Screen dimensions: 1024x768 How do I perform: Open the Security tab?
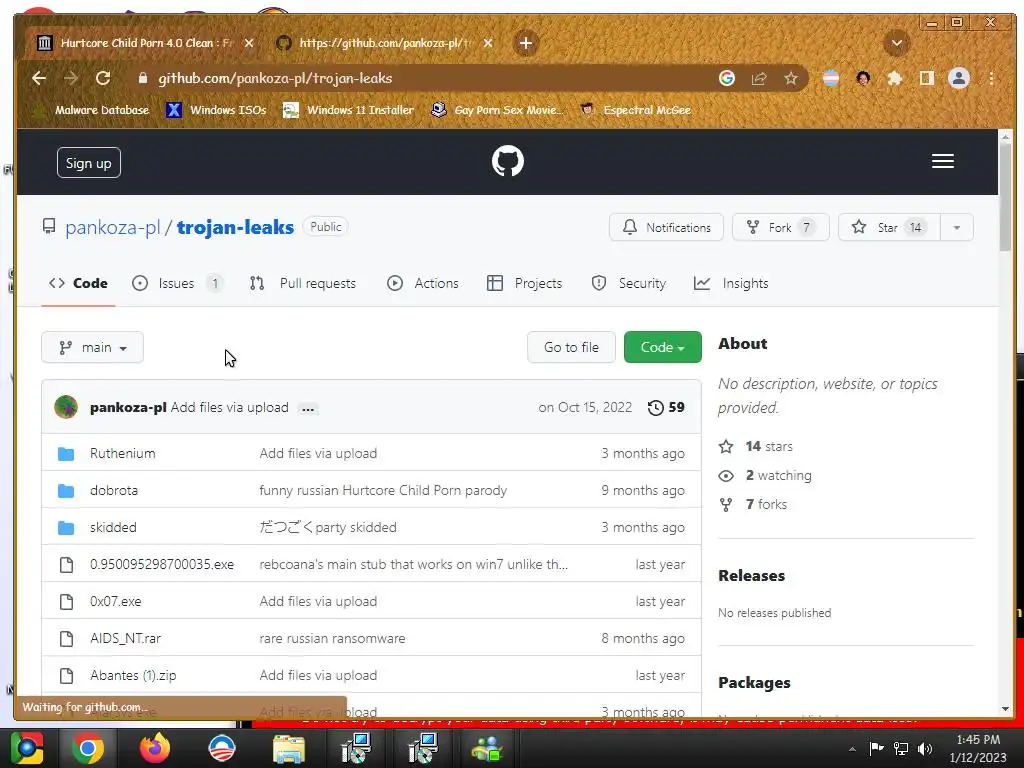pos(629,283)
